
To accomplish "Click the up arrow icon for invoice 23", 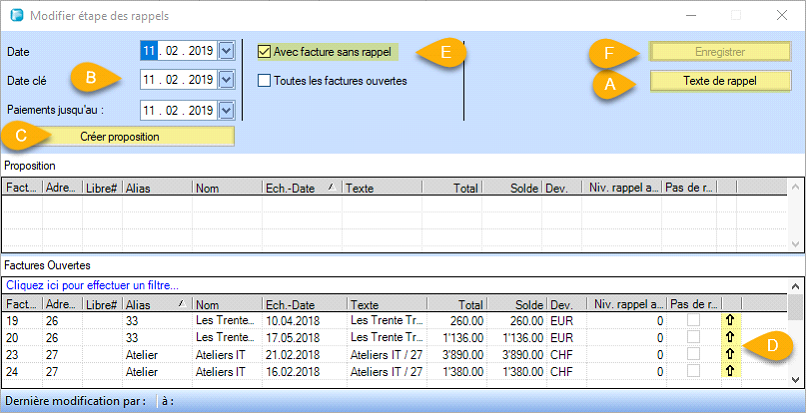I will [x=729, y=354].
